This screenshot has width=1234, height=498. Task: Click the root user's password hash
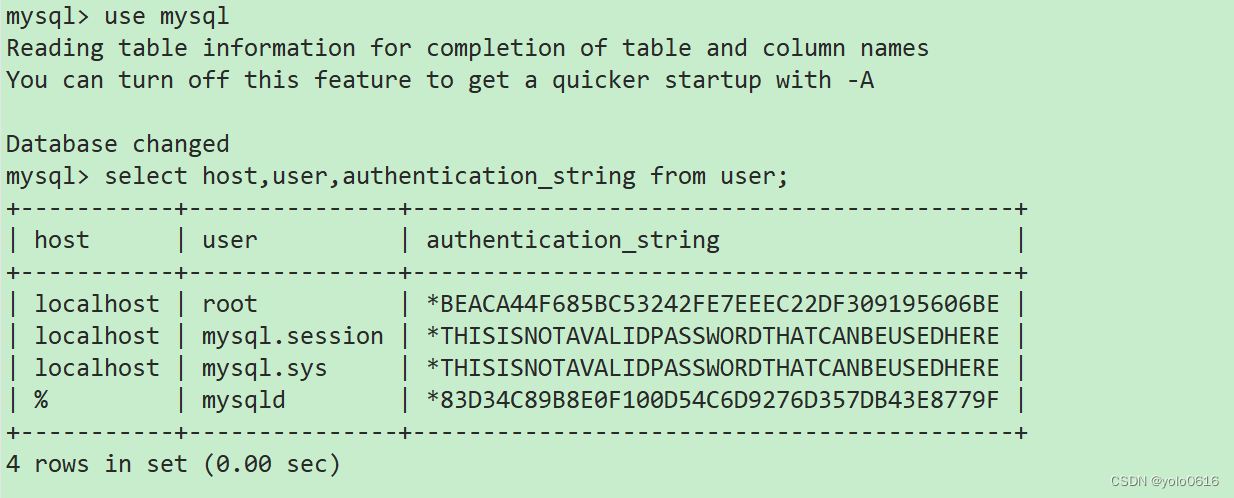(712, 304)
